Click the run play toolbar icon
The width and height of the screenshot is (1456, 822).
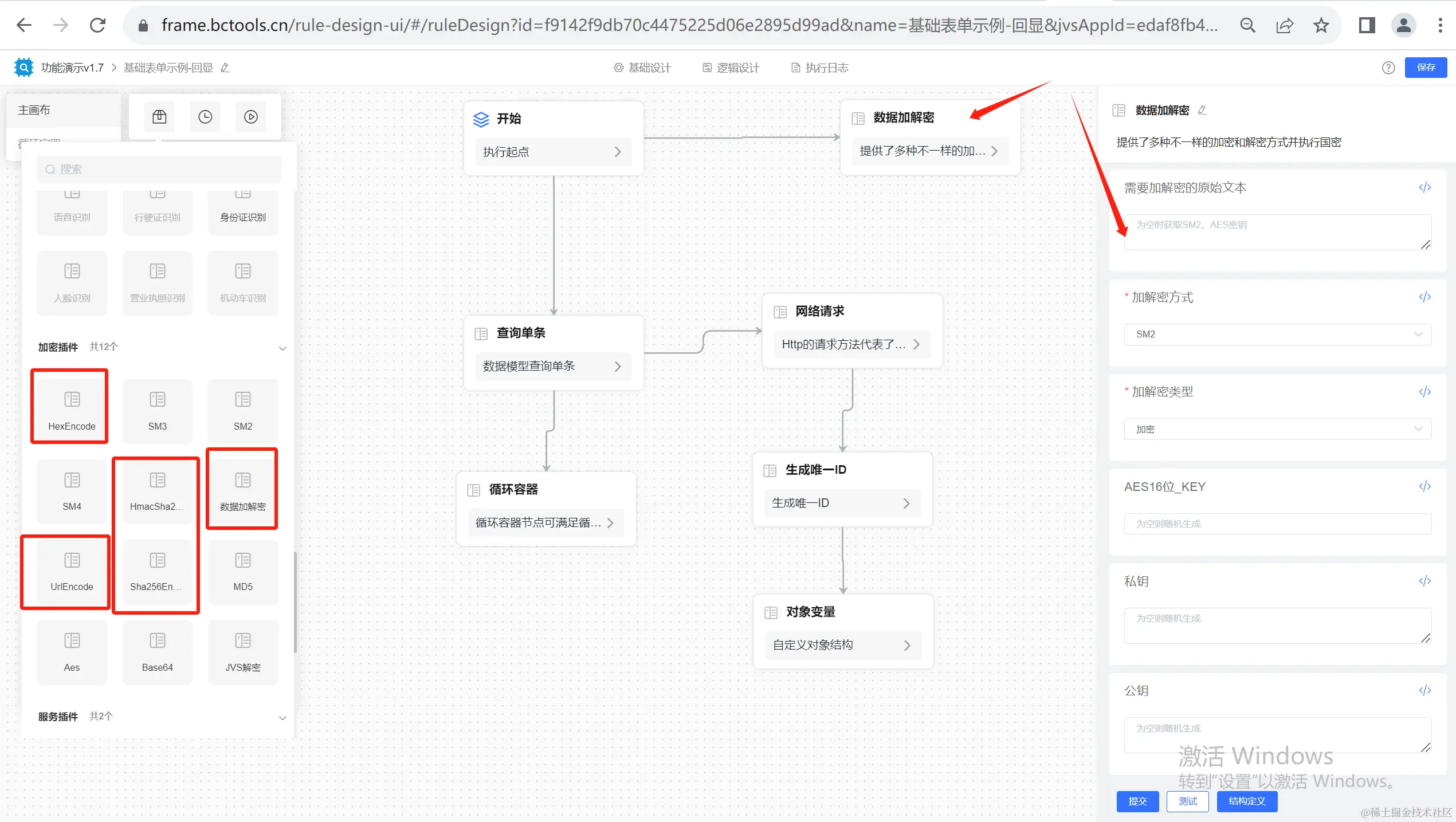point(251,117)
